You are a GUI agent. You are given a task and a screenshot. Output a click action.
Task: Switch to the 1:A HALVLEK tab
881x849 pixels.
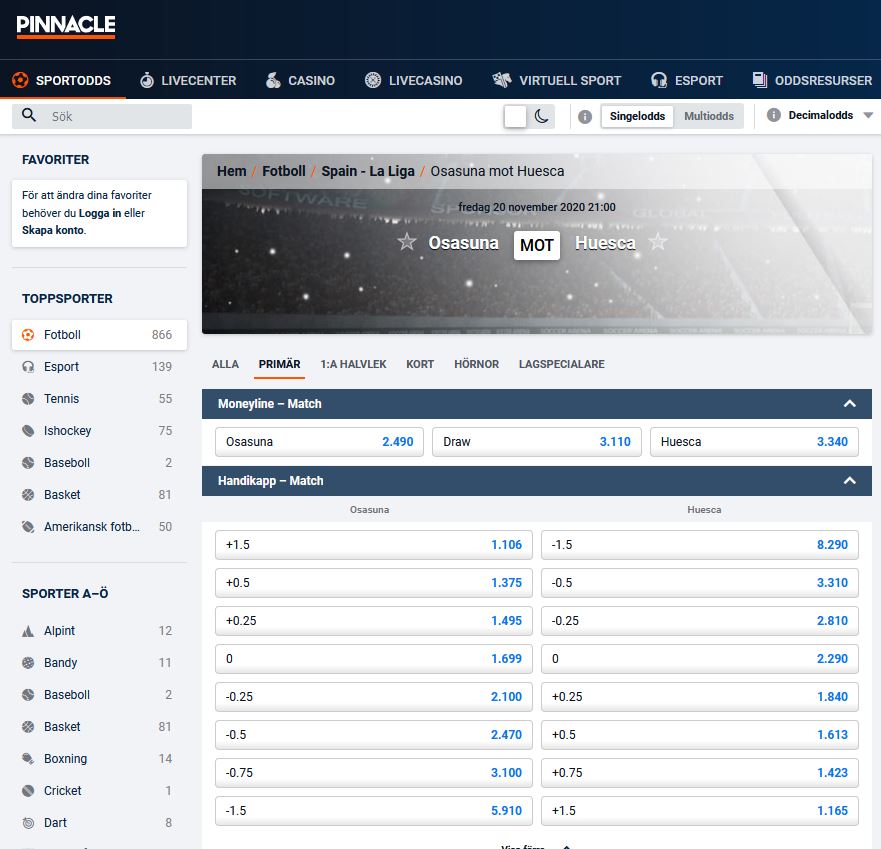[353, 364]
